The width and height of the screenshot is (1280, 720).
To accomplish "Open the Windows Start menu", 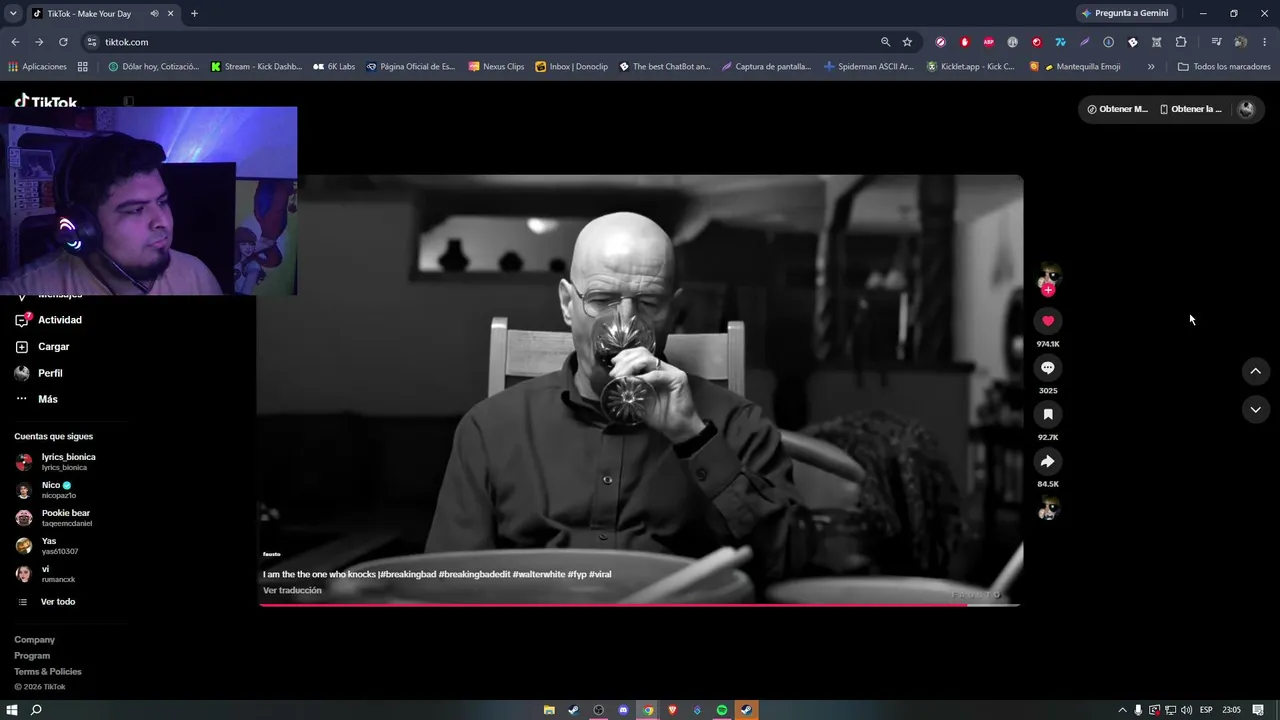I will [12, 710].
